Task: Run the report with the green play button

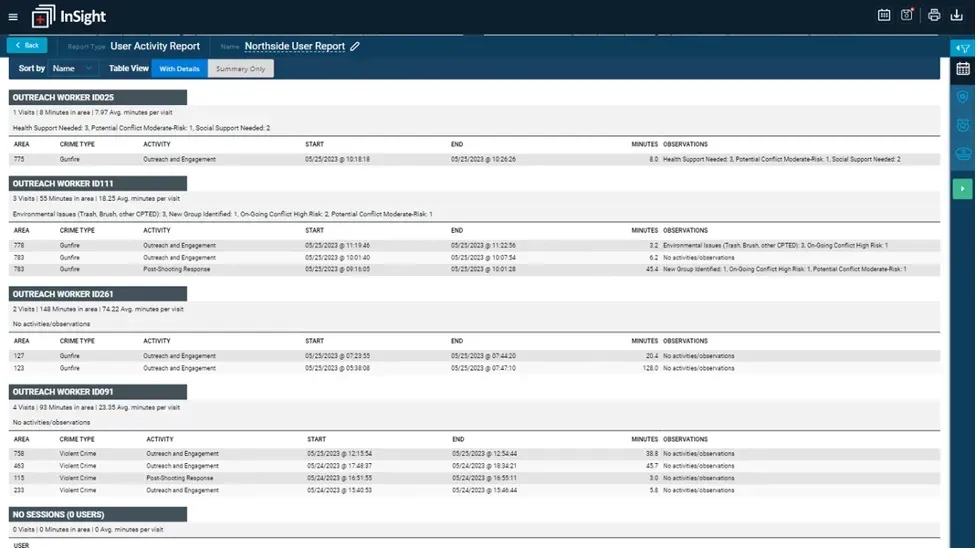Action: click(x=963, y=189)
